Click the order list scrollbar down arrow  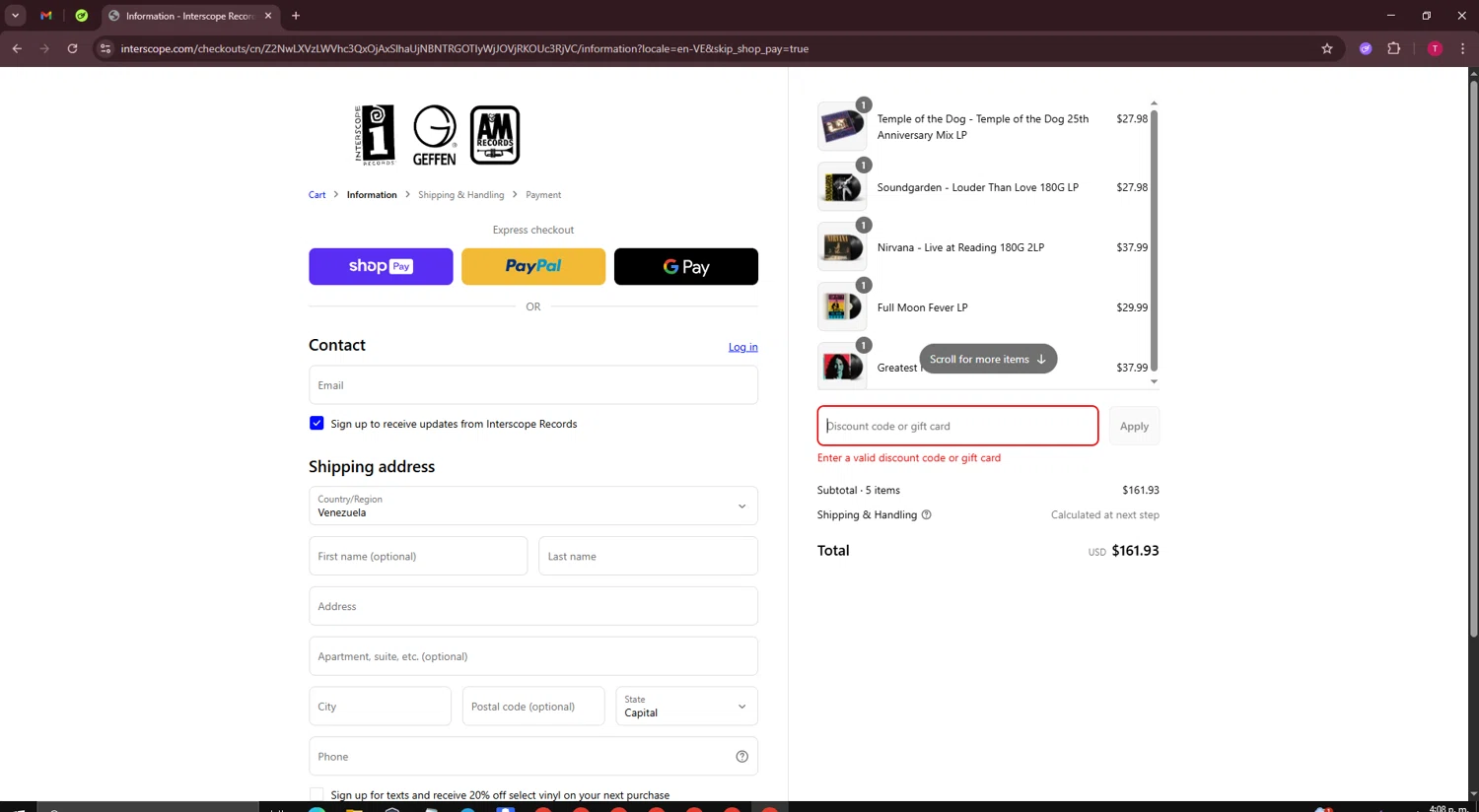click(x=1154, y=381)
